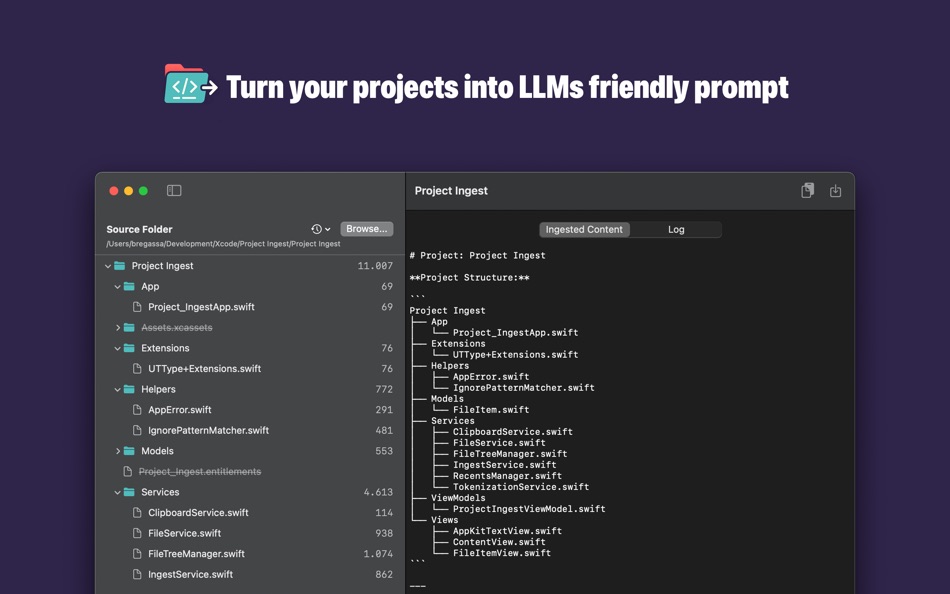Select the Ingested Content tab

point(584,229)
